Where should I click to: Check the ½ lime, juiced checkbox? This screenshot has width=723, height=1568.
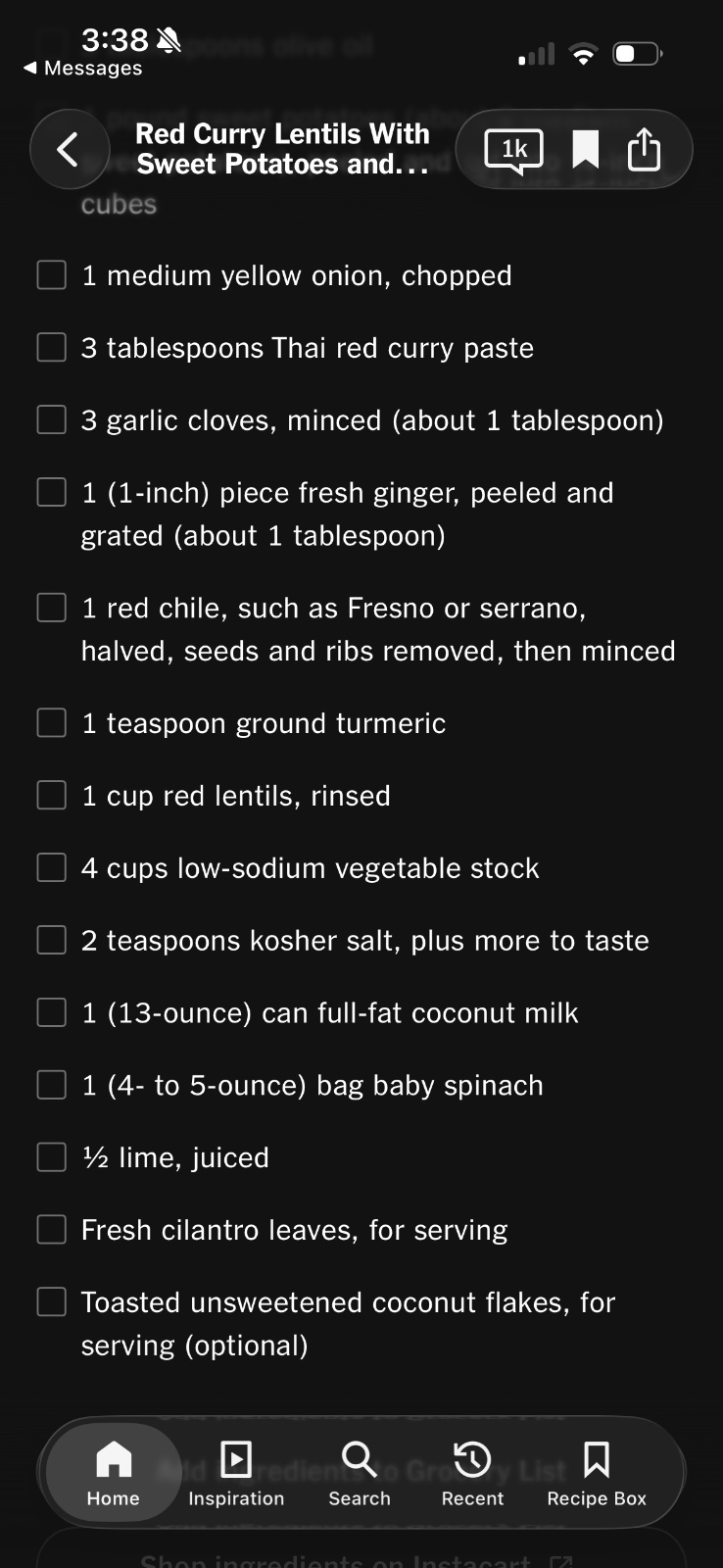[x=52, y=1158]
